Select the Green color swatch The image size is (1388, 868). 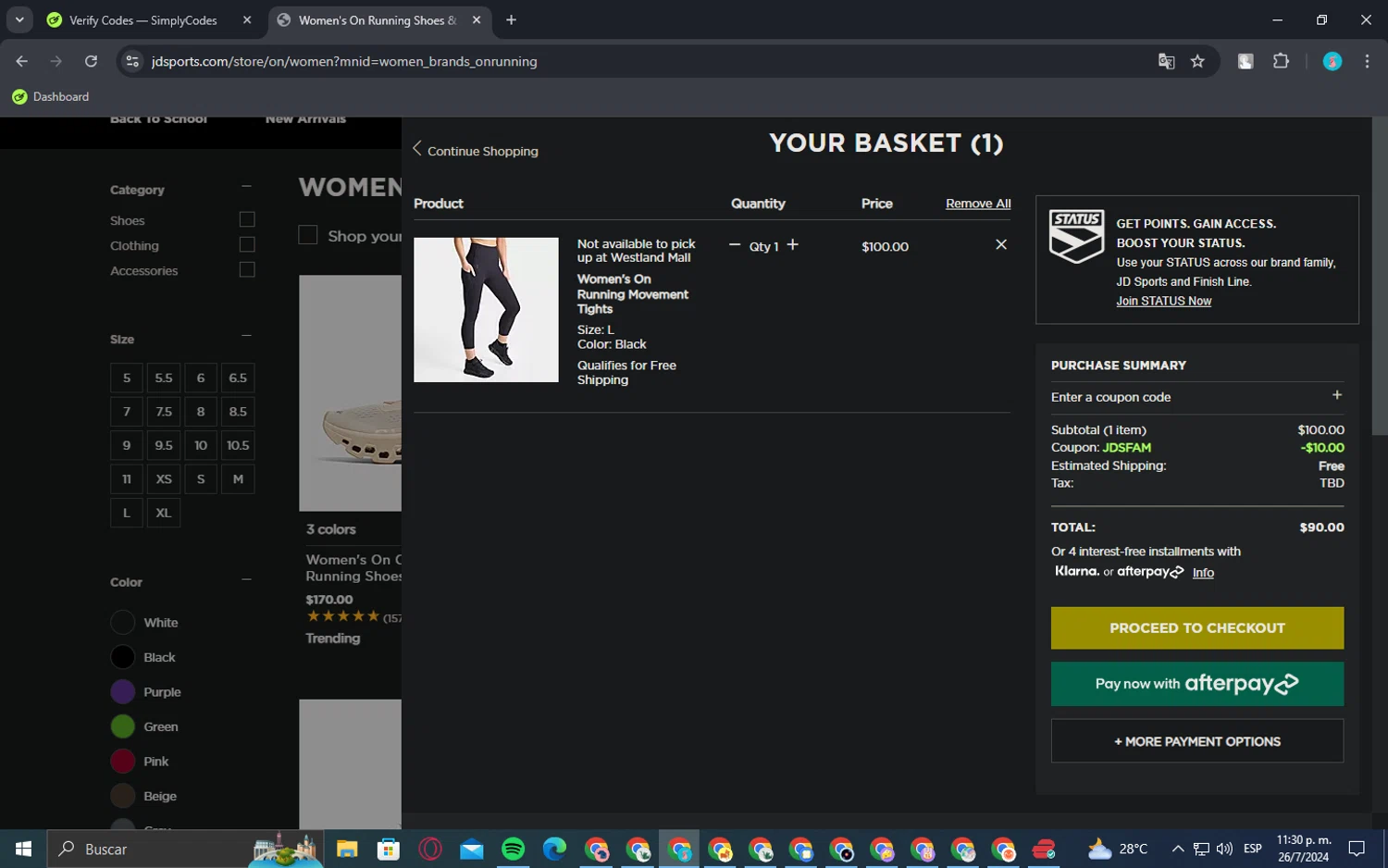click(123, 726)
